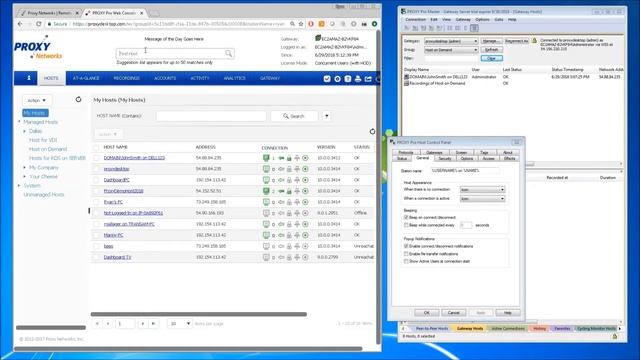This screenshot has height=360, width=640.
Task: Click the green lock icon in DOMAIN\JohnSmith row
Action: point(289,158)
